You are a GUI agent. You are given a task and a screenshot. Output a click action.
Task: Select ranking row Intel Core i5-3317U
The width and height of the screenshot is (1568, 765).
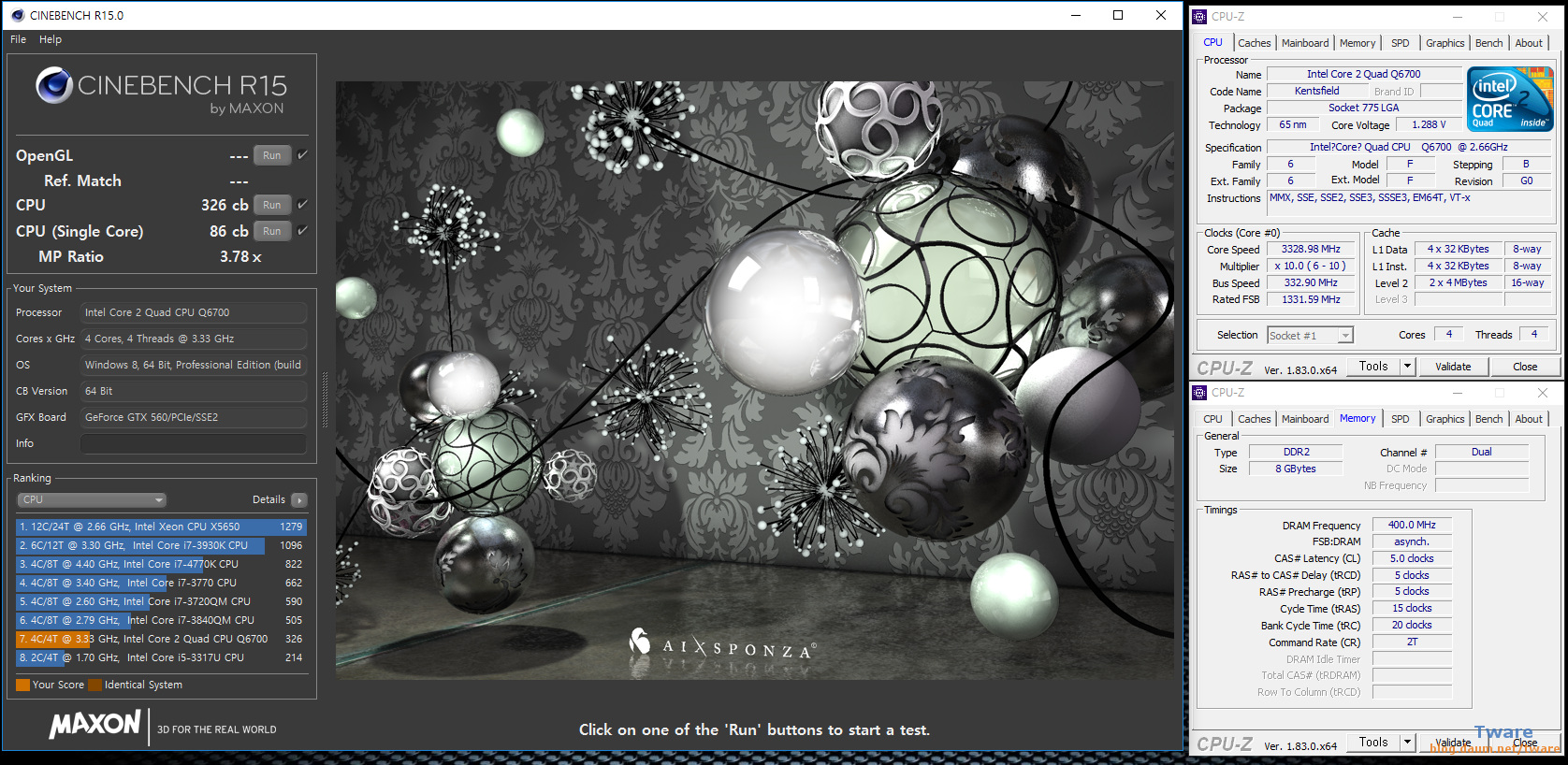click(161, 657)
